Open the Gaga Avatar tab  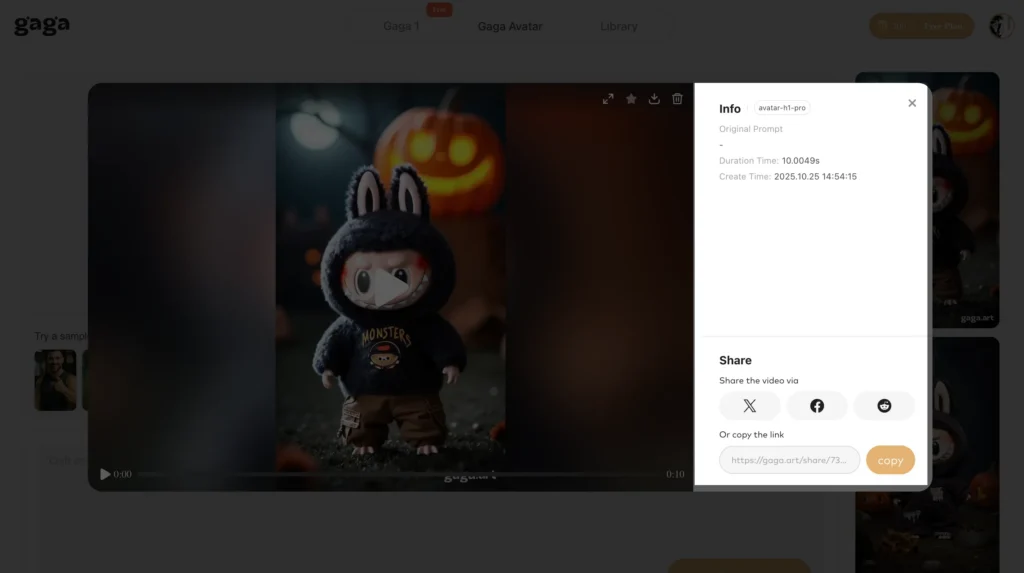click(510, 26)
